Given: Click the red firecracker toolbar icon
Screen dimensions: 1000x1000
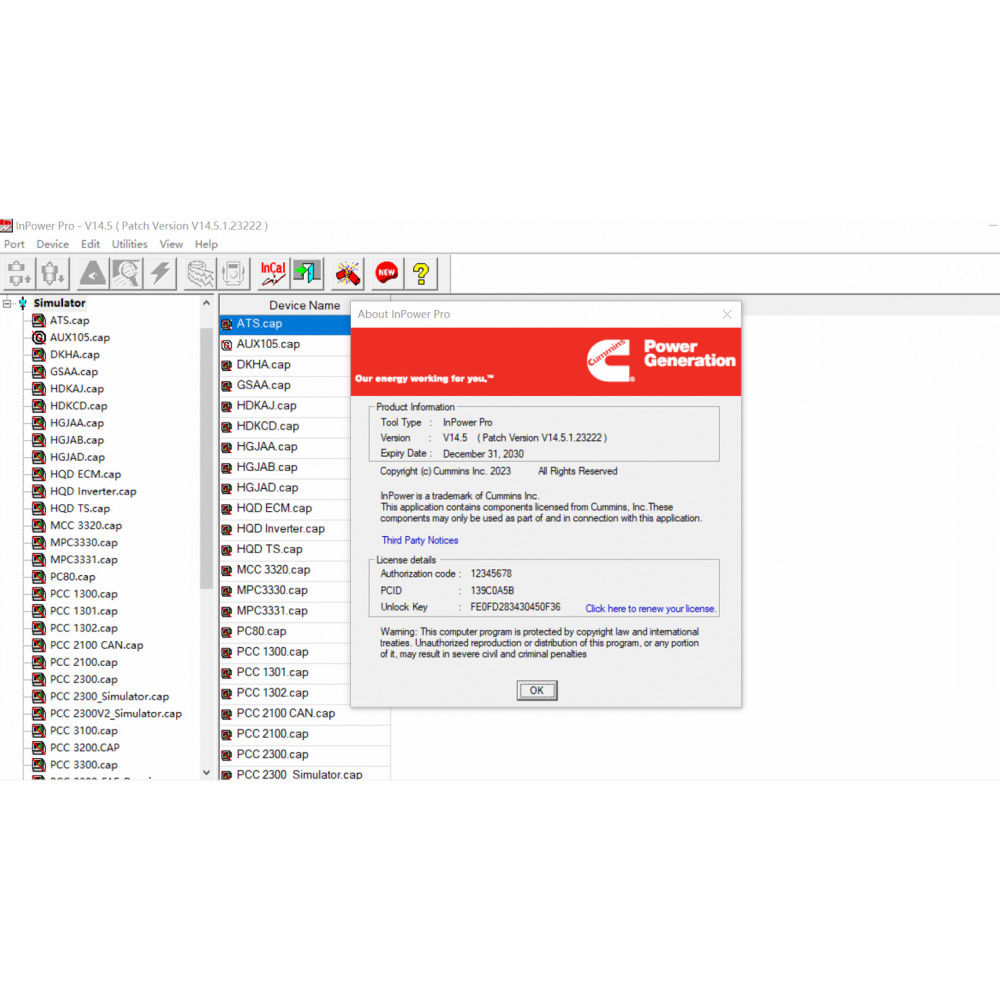Looking at the screenshot, I should [348, 272].
